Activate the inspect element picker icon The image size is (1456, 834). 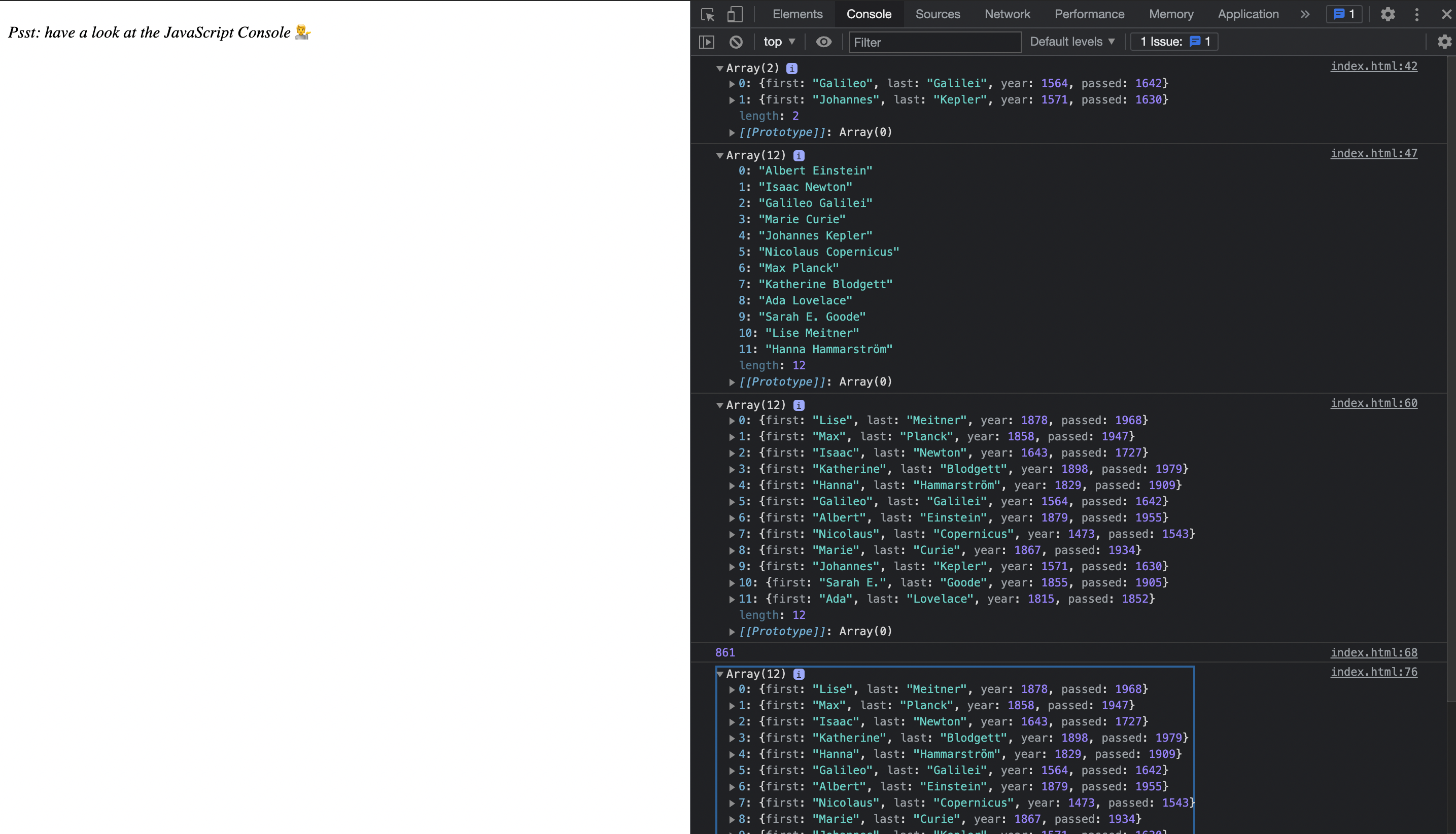coord(707,14)
